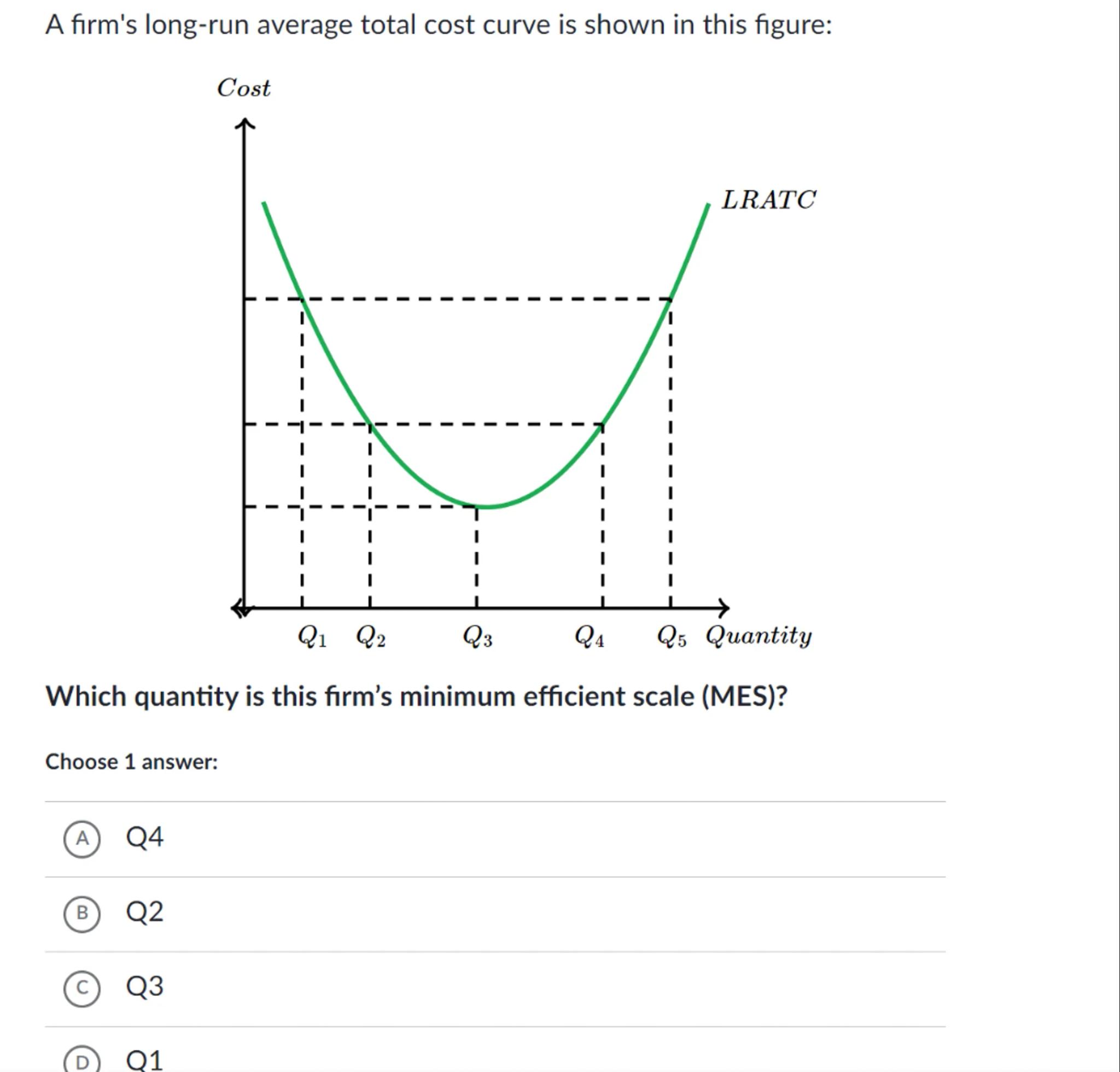Click the Q5 label on the quantity axis
This screenshot has width=1120, height=1072.
(672, 636)
